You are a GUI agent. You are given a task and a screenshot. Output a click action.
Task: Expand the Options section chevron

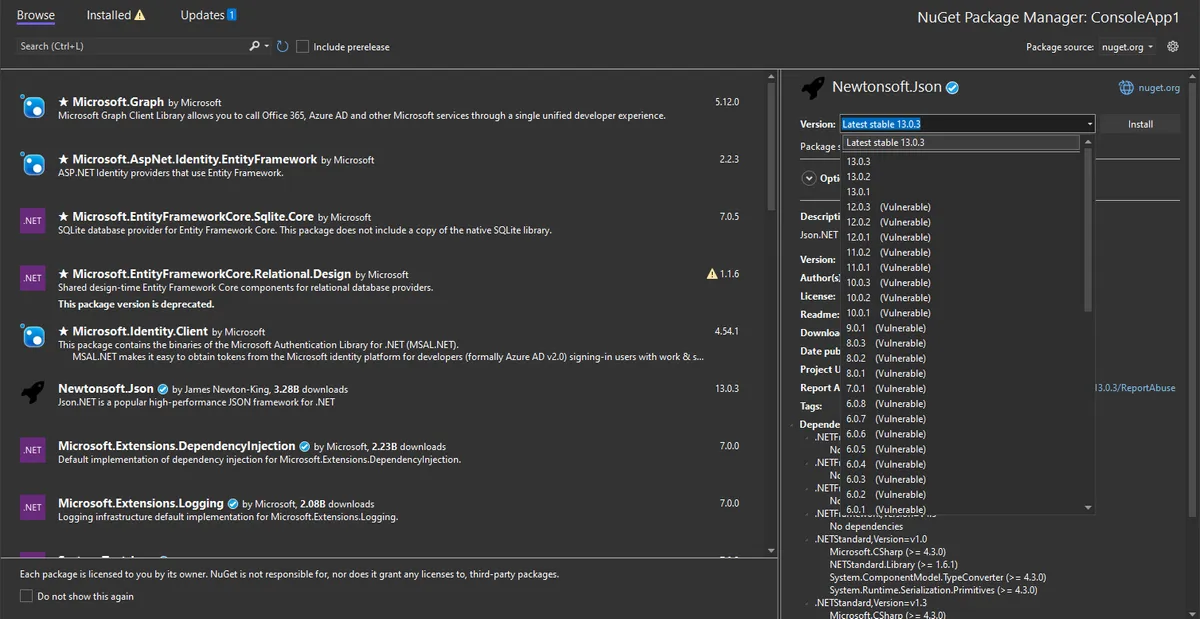(809, 178)
